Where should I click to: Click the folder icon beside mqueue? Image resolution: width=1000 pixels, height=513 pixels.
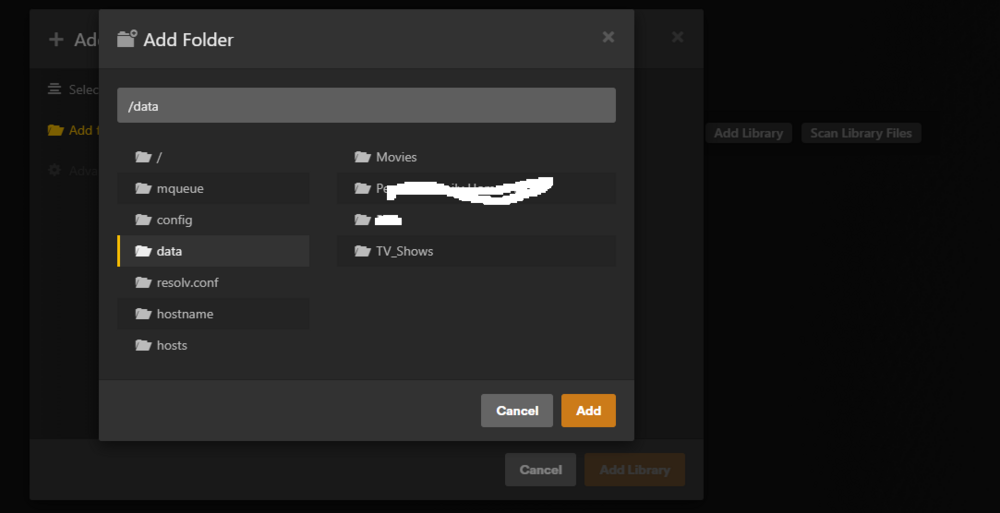pyautogui.click(x=143, y=188)
